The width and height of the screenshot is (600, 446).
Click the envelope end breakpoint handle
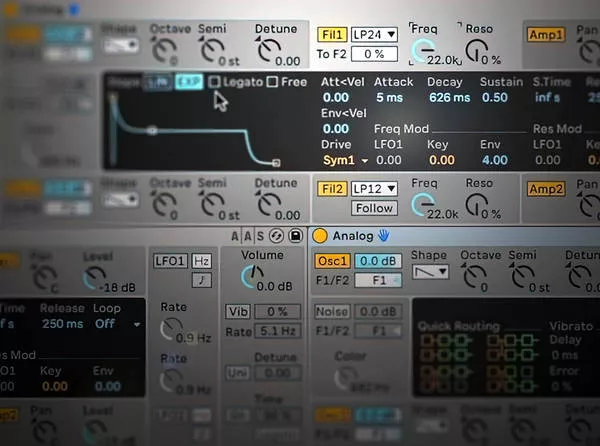coord(276,163)
